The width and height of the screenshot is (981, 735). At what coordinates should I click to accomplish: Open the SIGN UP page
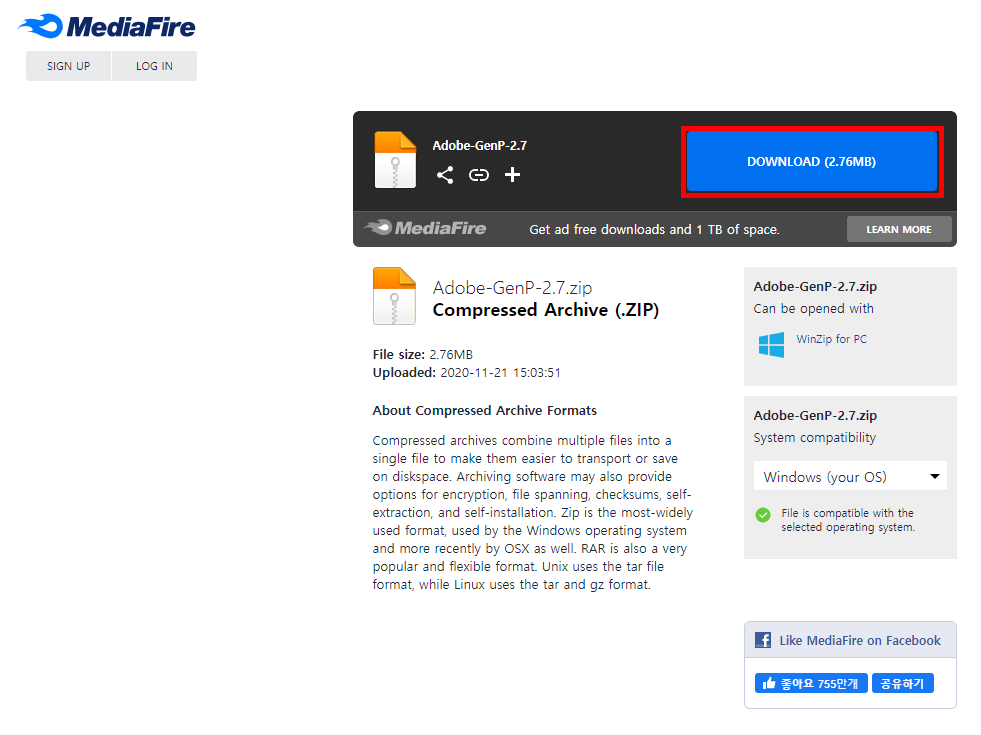coord(68,66)
